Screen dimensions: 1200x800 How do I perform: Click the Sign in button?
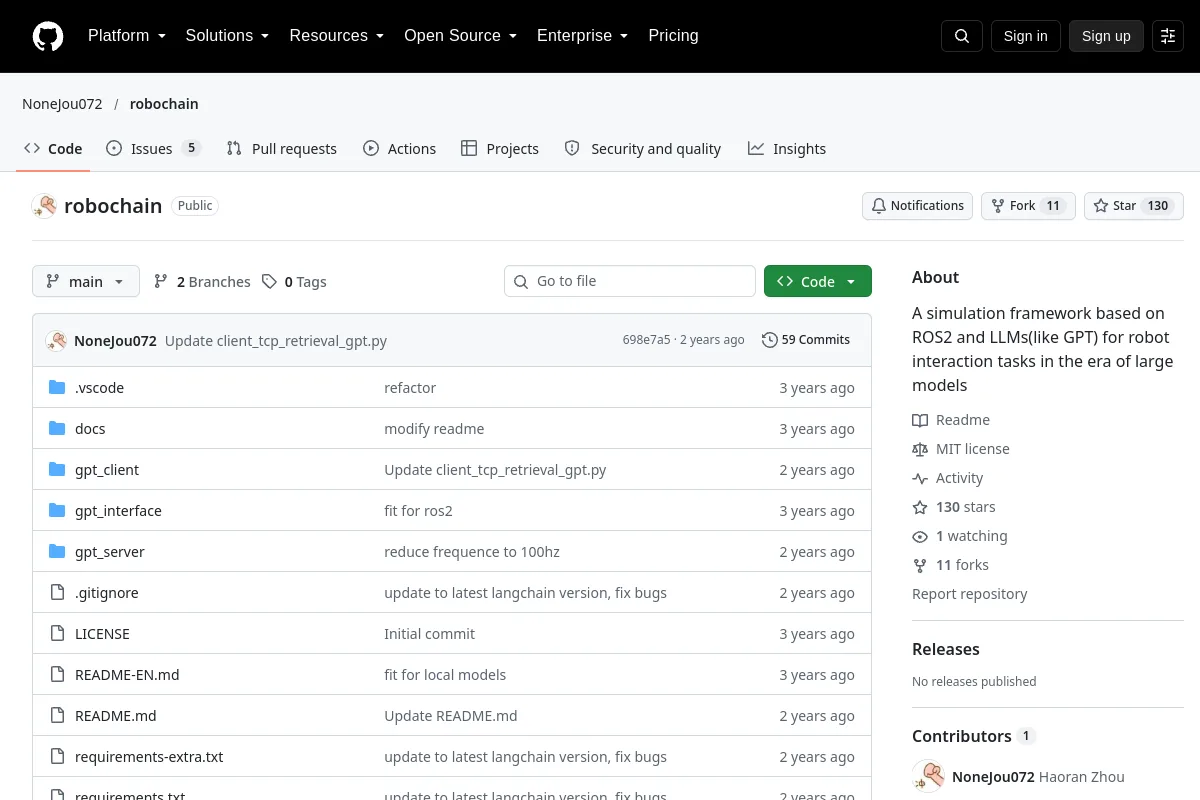(x=1026, y=36)
